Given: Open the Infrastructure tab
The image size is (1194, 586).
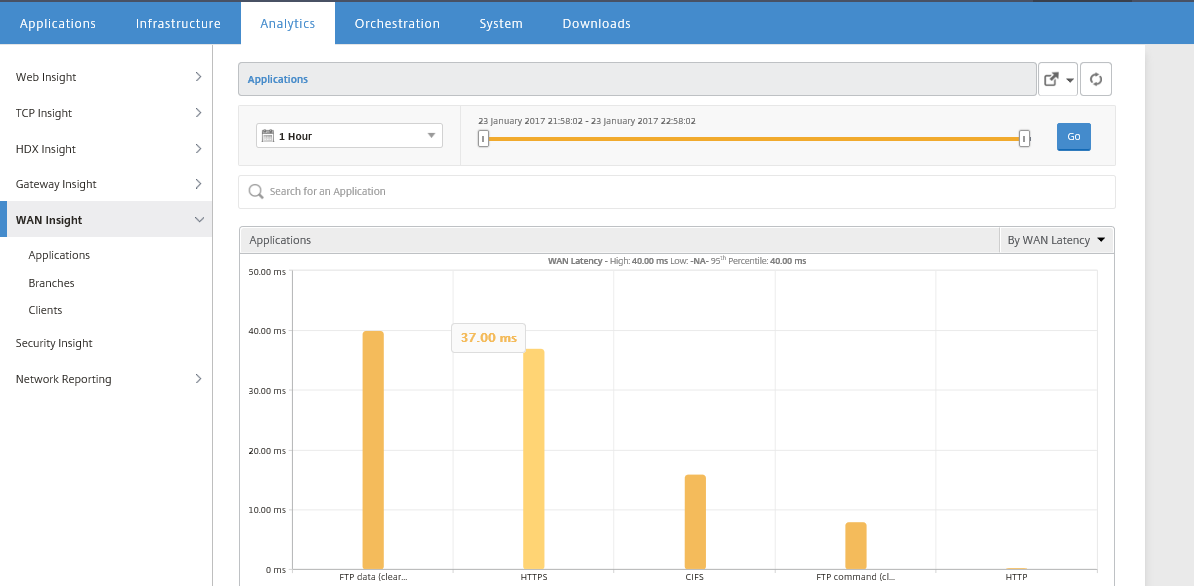Looking at the screenshot, I should tap(178, 24).
